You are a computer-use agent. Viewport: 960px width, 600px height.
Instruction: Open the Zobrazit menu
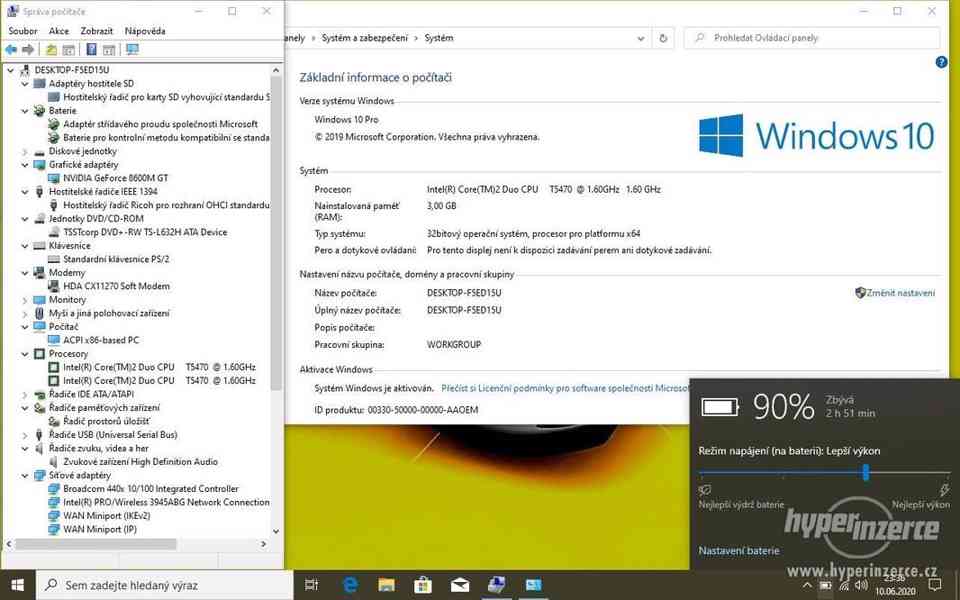click(x=97, y=31)
